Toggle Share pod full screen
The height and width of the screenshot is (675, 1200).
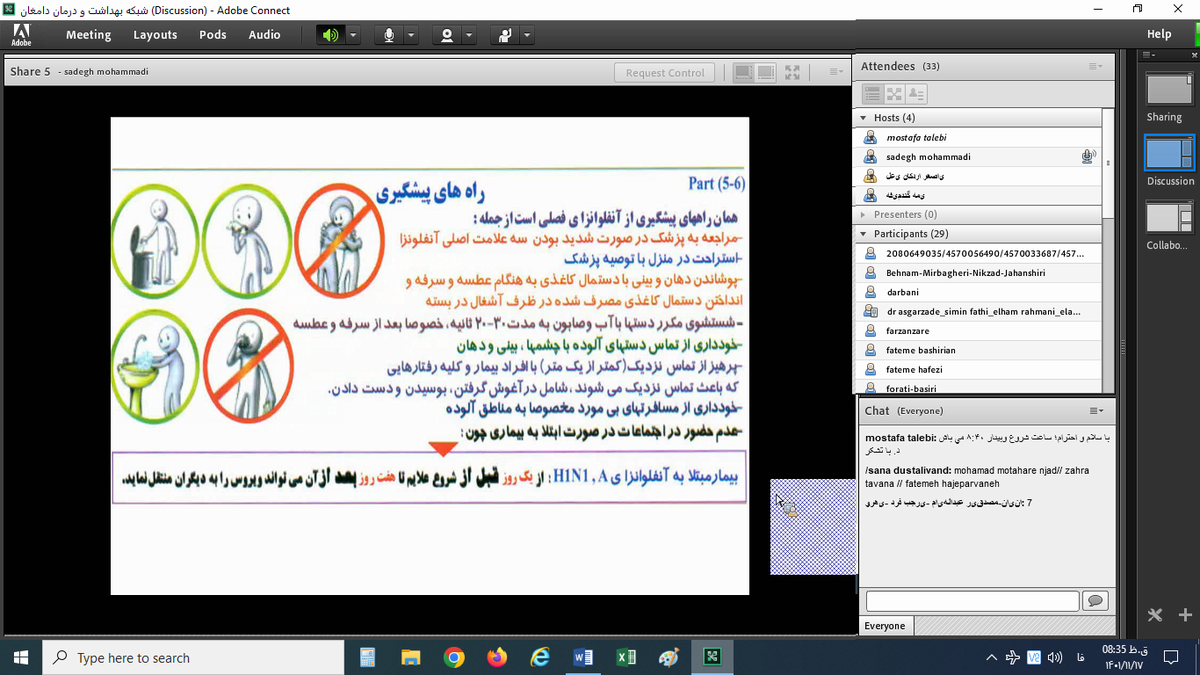click(793, 72)
